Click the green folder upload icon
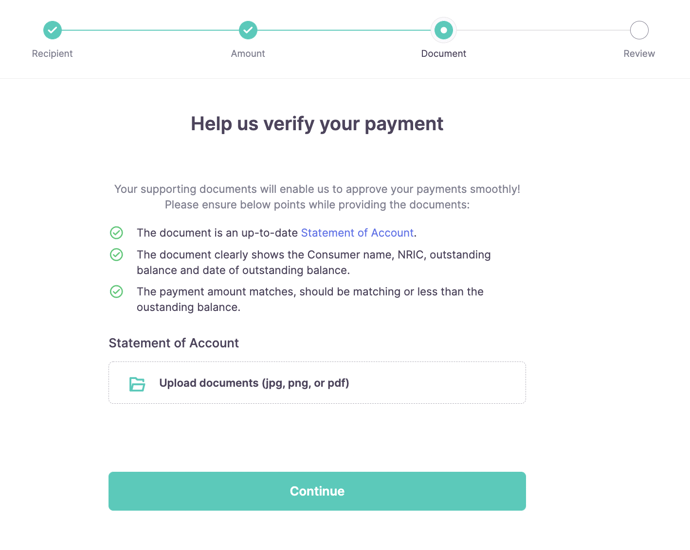This screenshot has height=550, width=690. coord(137,383)
